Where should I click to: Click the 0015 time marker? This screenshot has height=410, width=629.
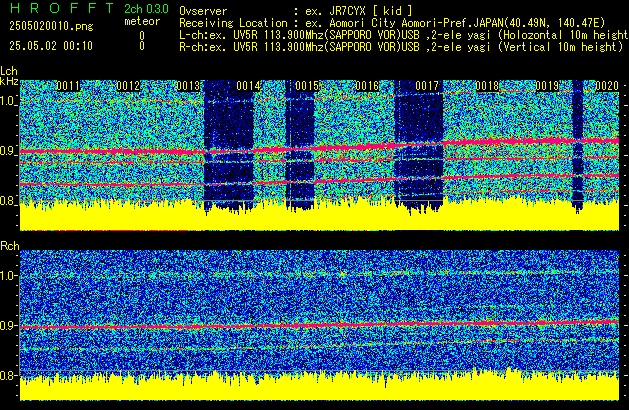coord(307,86)
